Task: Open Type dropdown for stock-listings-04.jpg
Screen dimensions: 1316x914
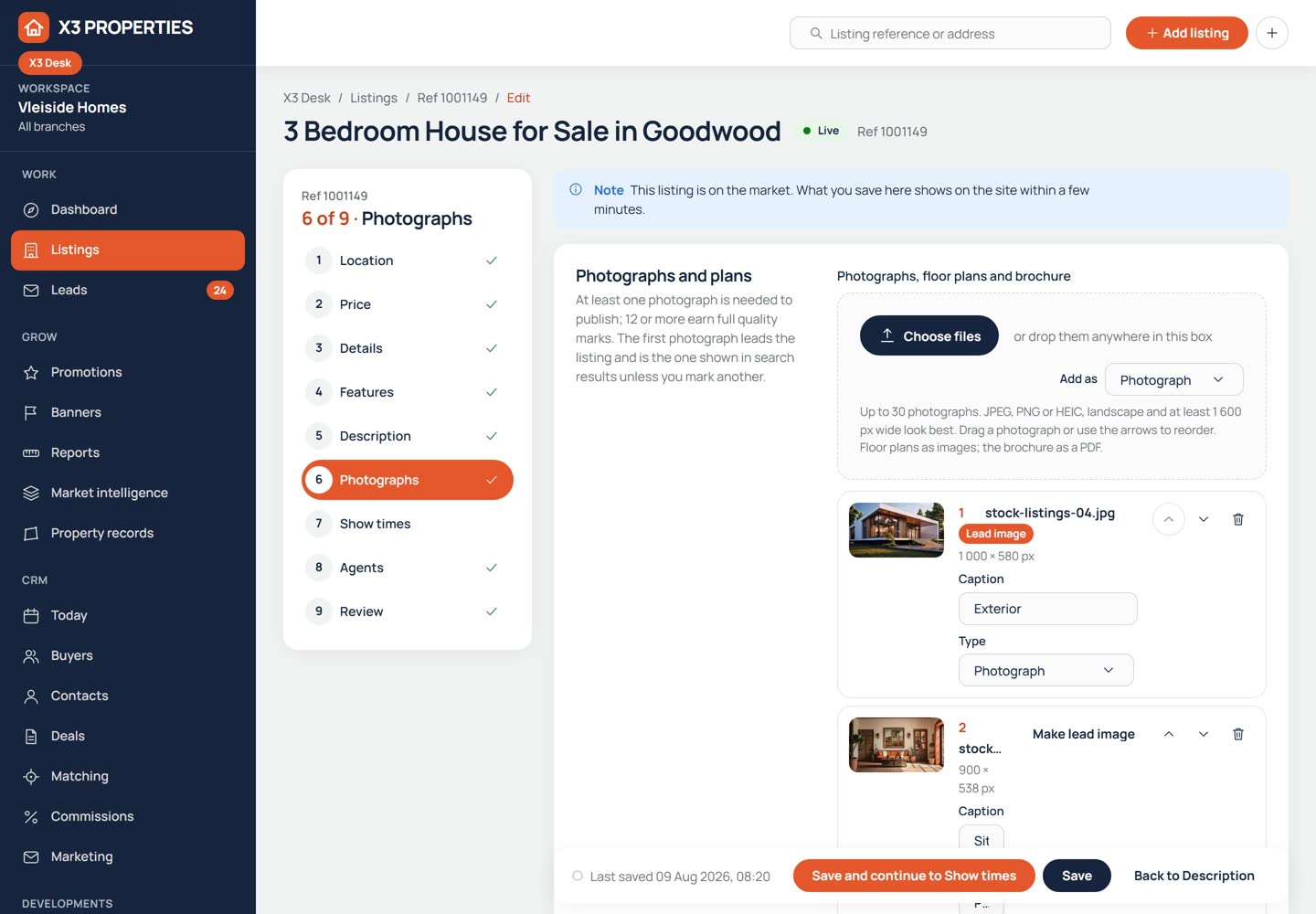Action: click(1045, 670)
